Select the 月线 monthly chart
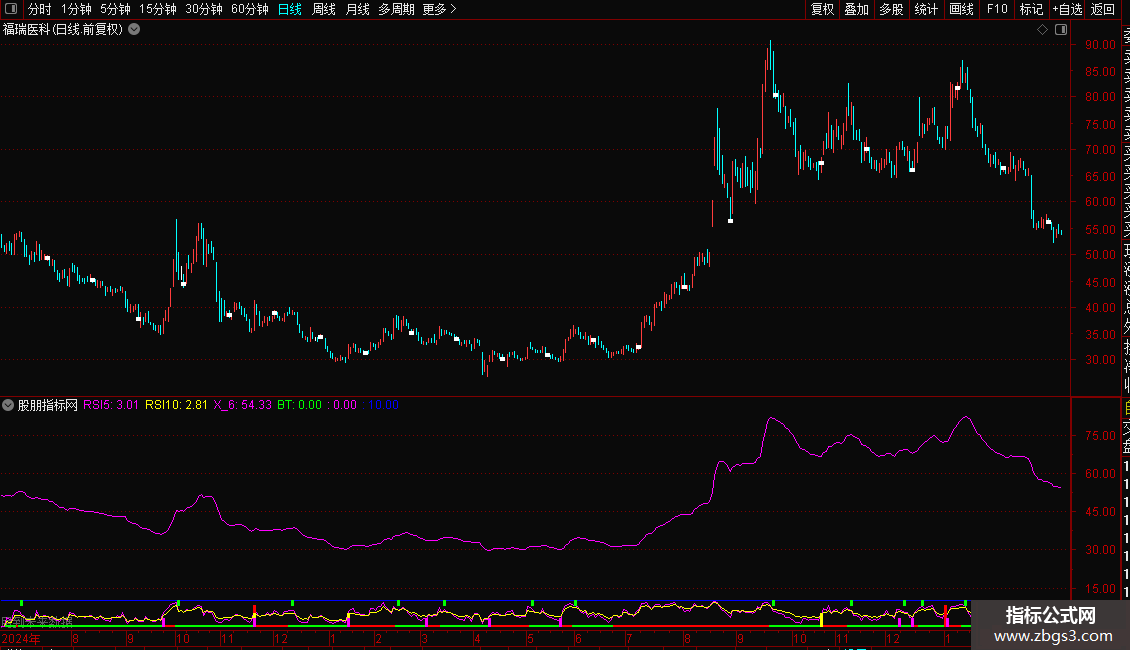The width and height of the screenshot is (1130, 650). click(357, 9)
